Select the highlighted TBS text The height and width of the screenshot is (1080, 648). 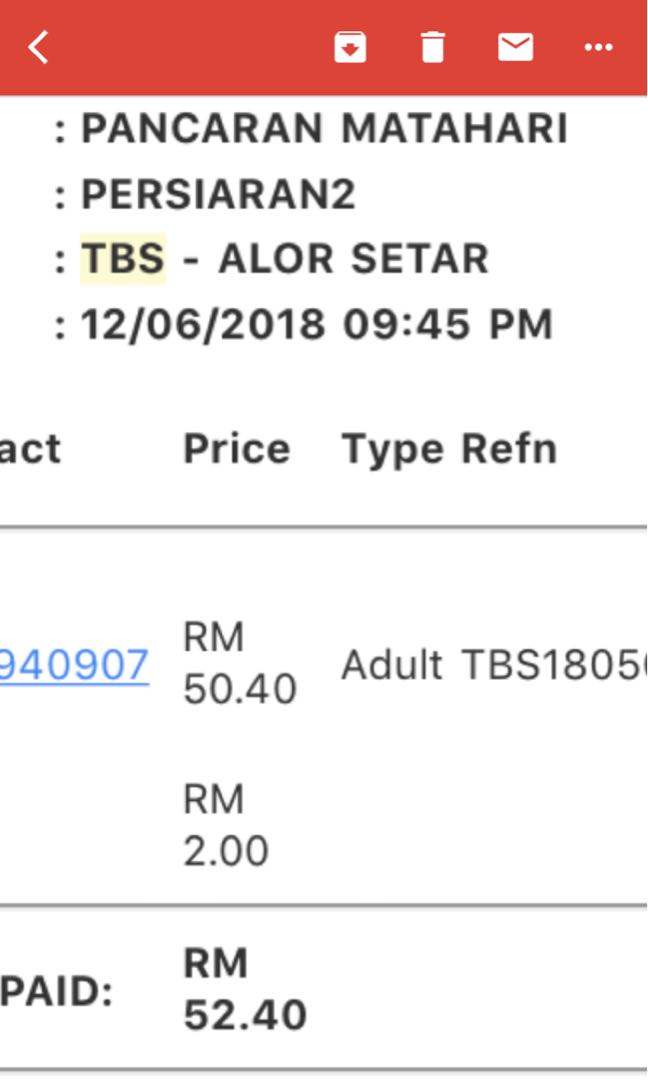(123, 258)
